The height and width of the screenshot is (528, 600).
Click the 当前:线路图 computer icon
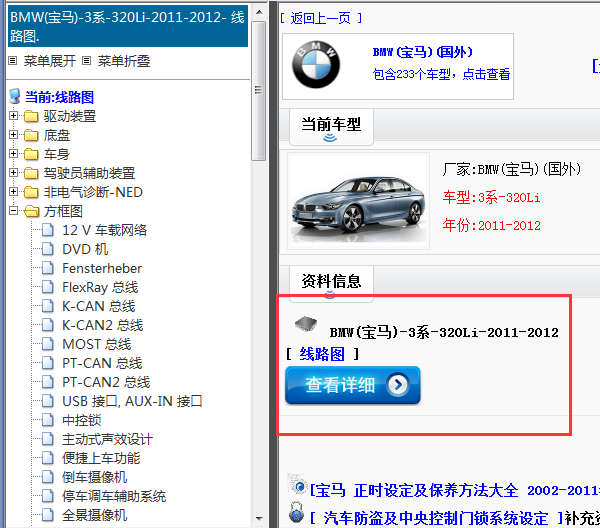pos(15,96)
